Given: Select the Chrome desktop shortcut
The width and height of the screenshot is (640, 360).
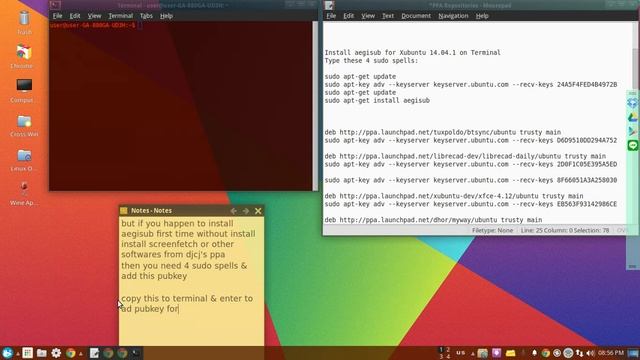Looking at the screenshot, I should pos(24,57).
